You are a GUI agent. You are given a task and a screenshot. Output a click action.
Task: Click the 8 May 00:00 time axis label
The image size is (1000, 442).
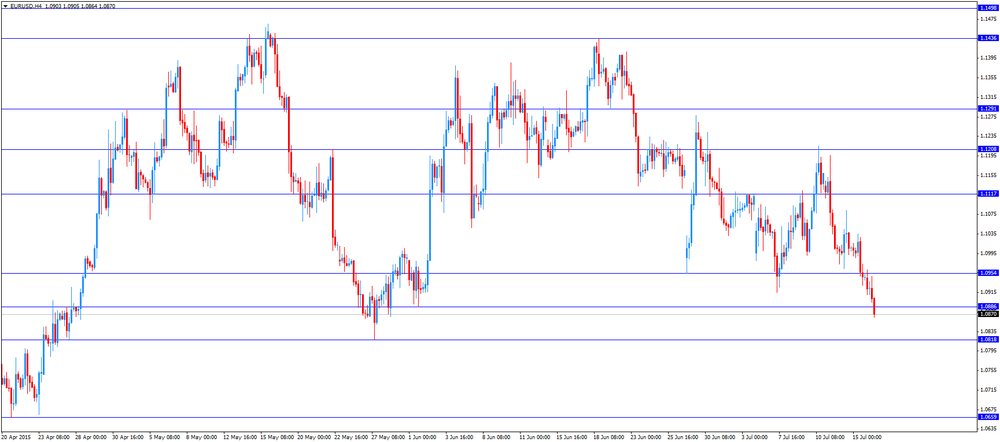pos(202,438)
